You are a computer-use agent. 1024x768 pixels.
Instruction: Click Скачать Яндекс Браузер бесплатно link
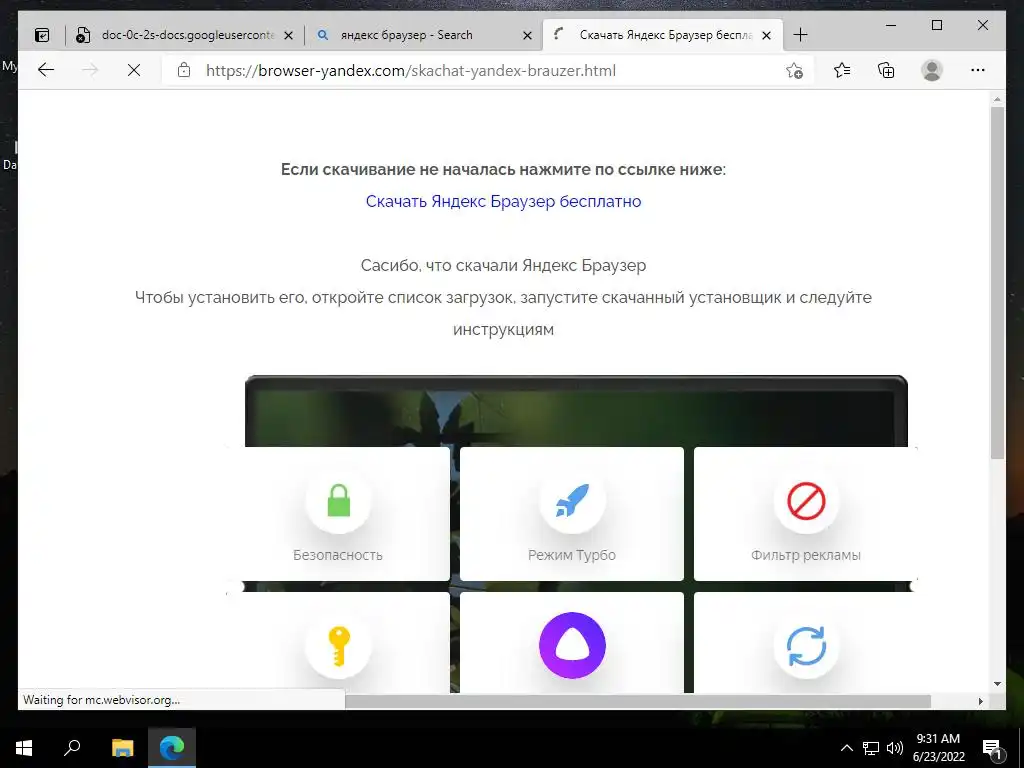(504, 201)
